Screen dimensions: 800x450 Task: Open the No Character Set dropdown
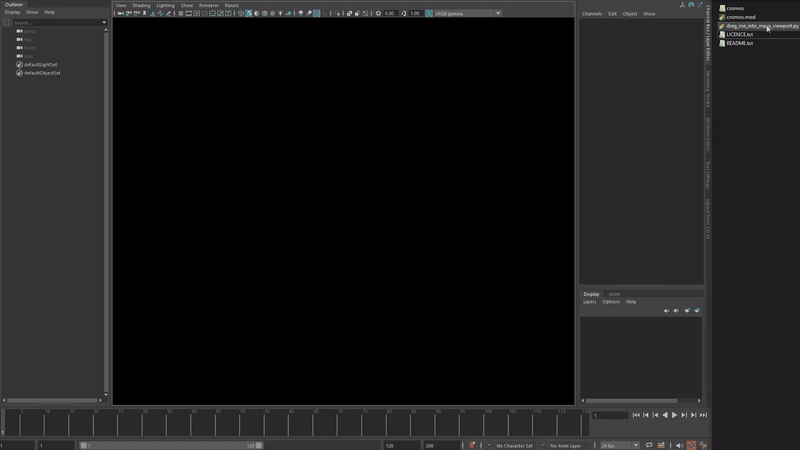515,445
